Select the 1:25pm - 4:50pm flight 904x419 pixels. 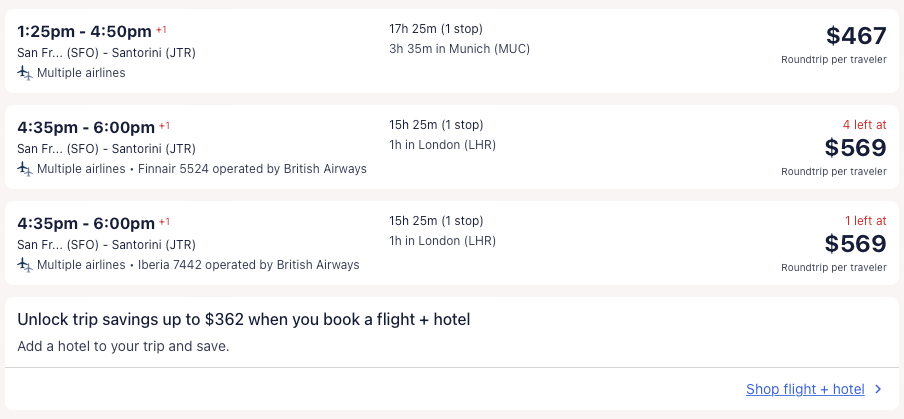click(85, 31)
